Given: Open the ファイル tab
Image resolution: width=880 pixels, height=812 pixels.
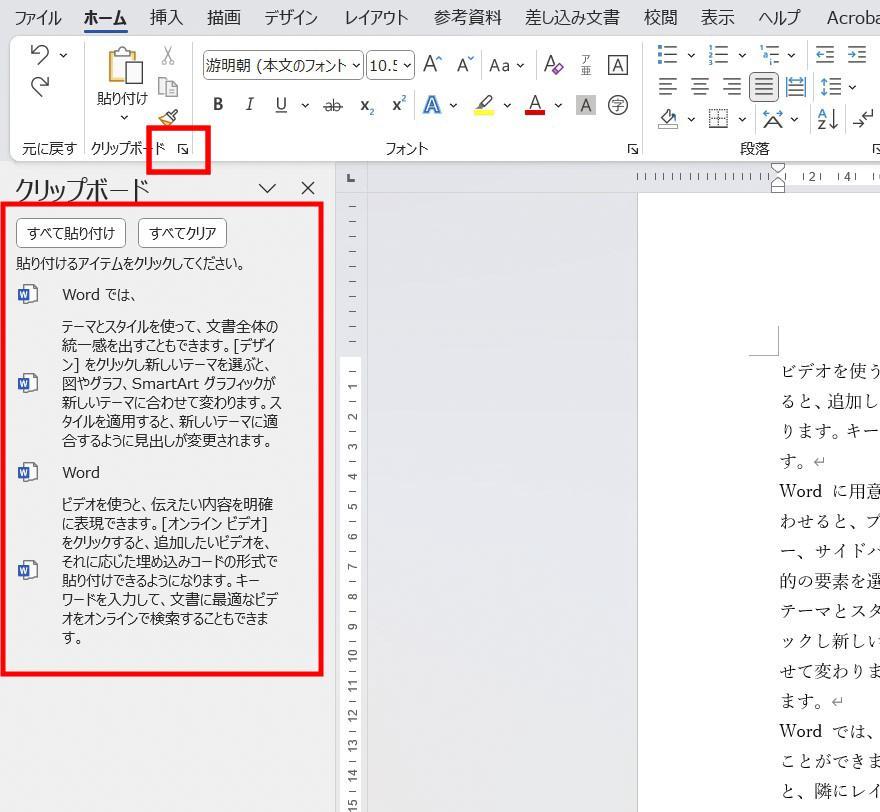Looking at the screenshot, I should pos(38,18).
